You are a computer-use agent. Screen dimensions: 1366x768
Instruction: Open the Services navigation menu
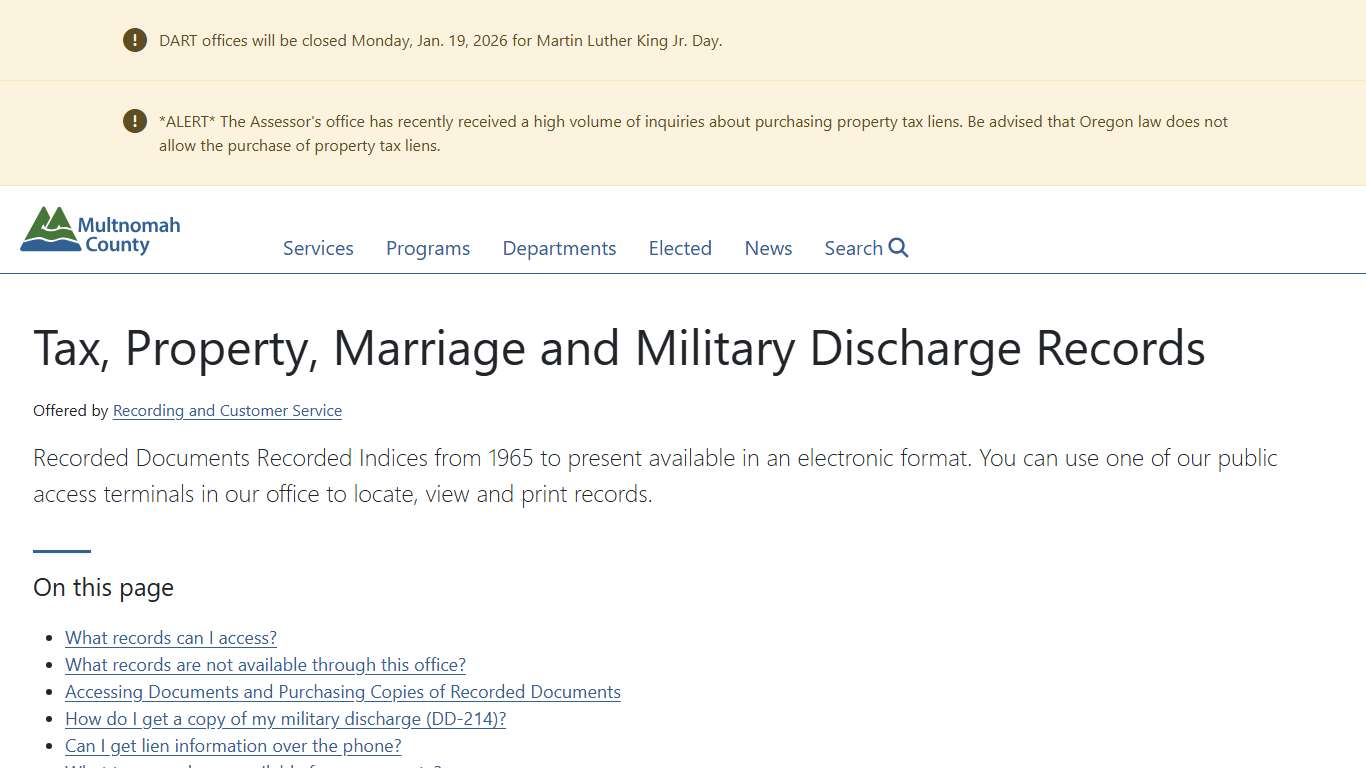(x=317, y=248)
